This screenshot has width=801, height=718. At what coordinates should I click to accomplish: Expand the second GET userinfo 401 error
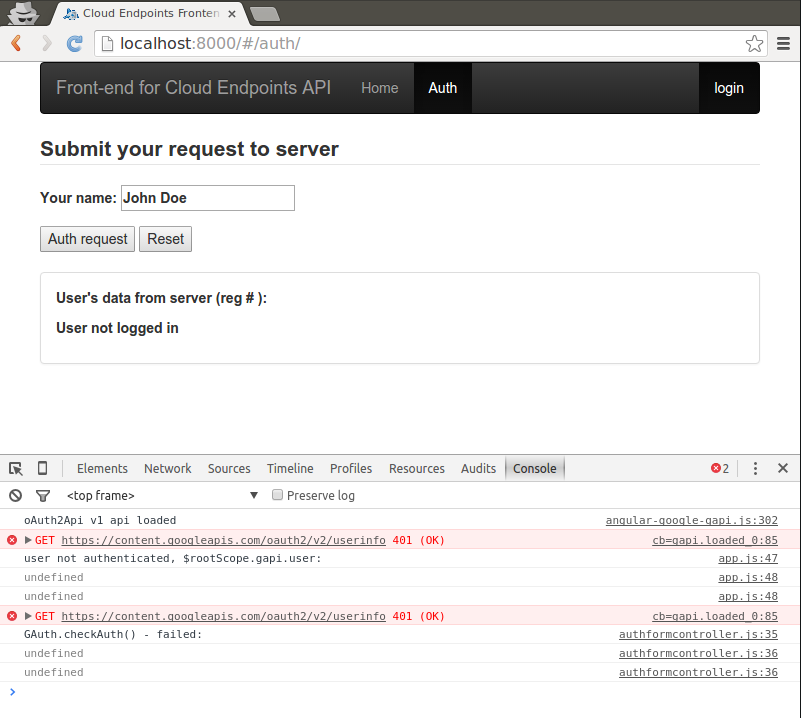28,616
